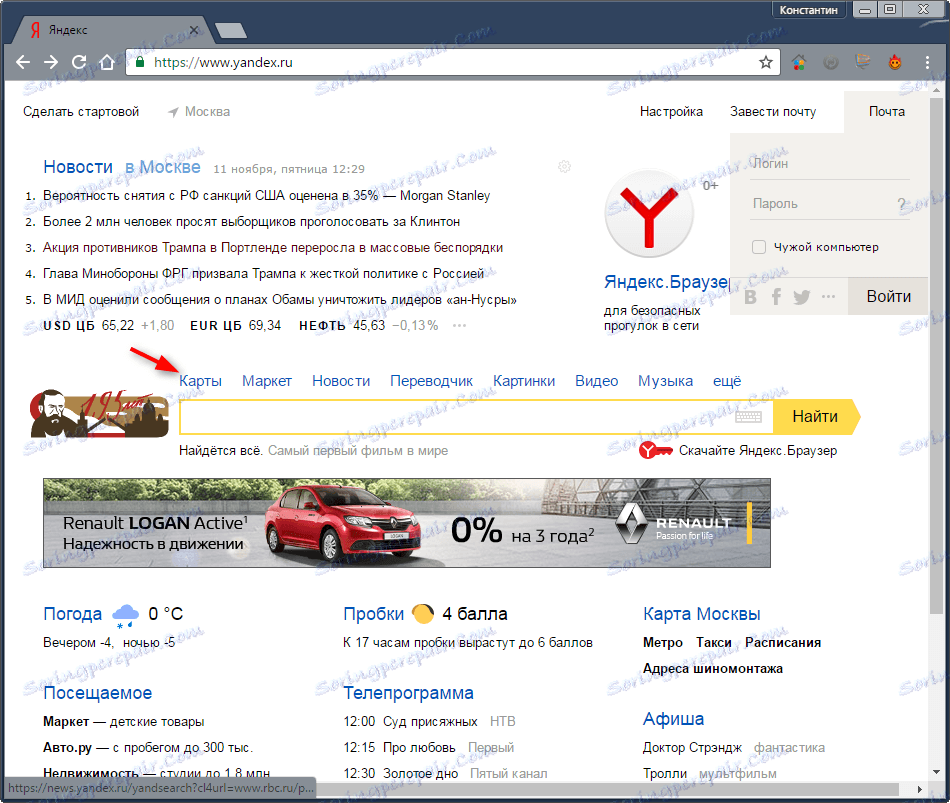Screen dimensions: 950x803
Task: Open the Пробки traffic heading
Action: tap(374, 614)
